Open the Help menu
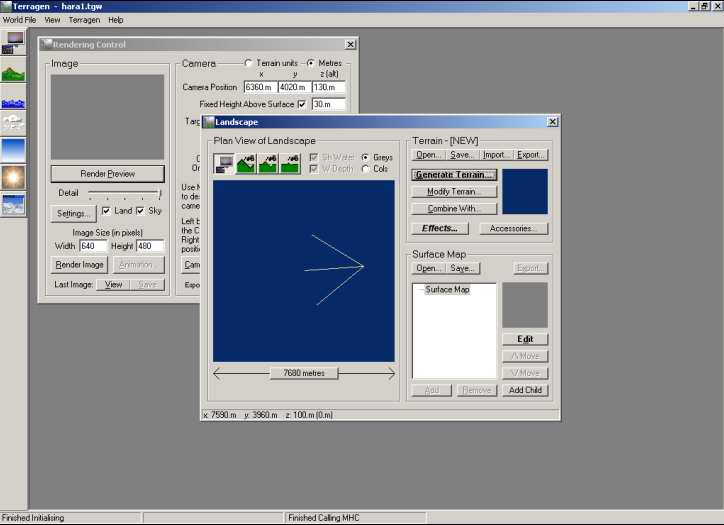Image resolution: width=724 pixels, height=525 pixels. point(116,20)
